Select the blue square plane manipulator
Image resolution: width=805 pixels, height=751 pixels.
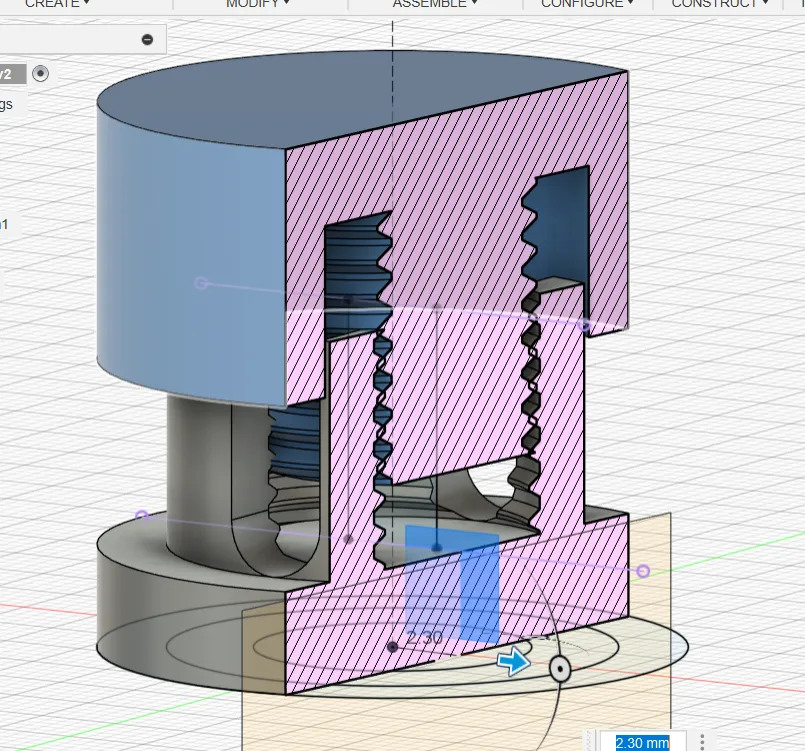[452, 584]
